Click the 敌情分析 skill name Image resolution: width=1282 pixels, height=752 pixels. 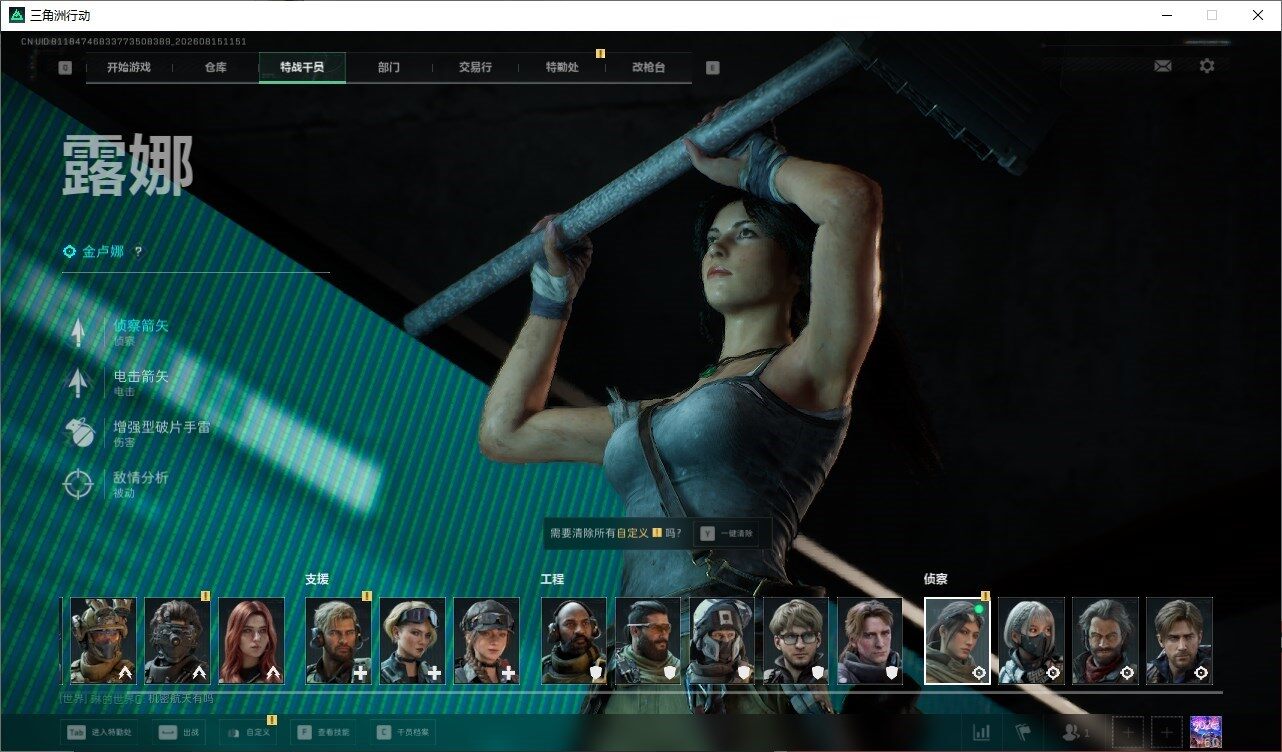click(141, 478)
